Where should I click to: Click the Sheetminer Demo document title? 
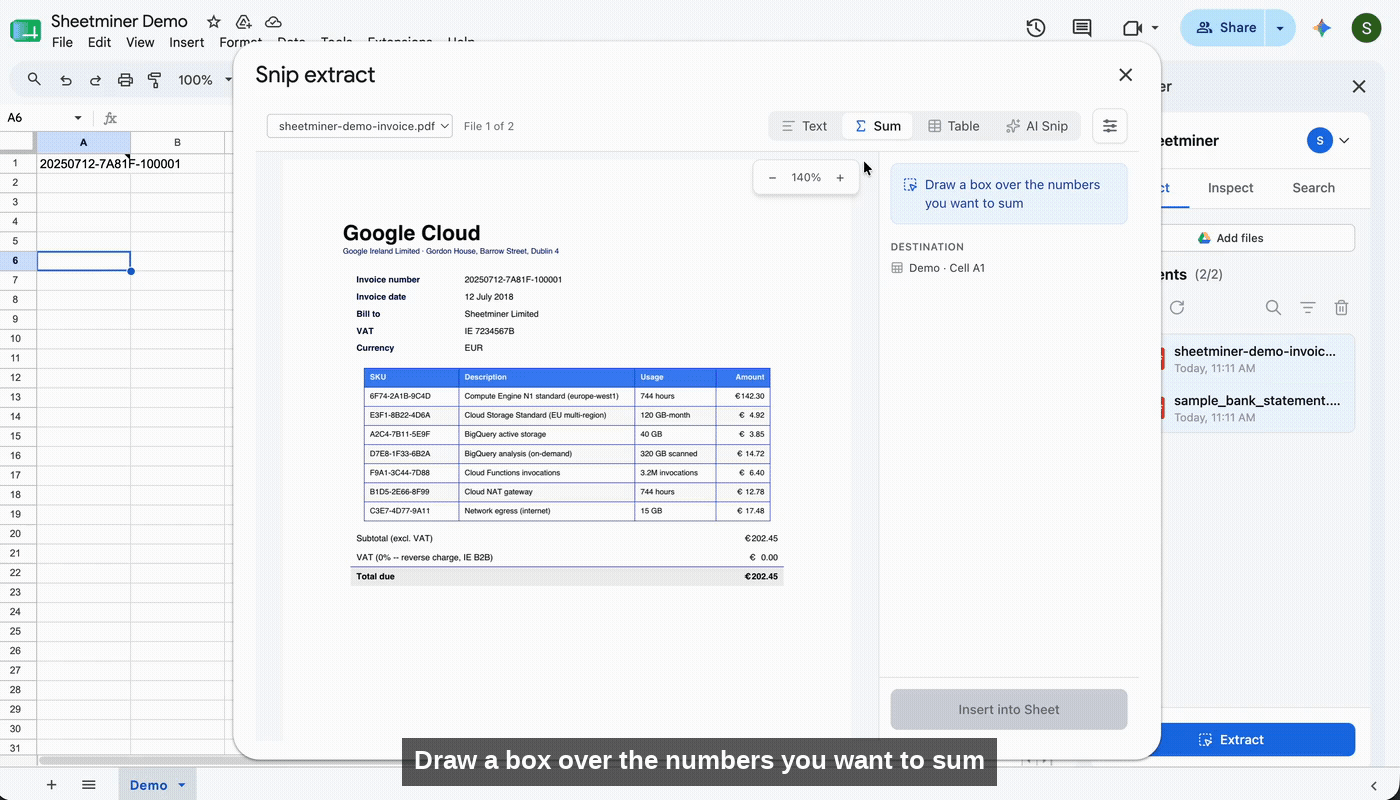(x=119, y=21)
